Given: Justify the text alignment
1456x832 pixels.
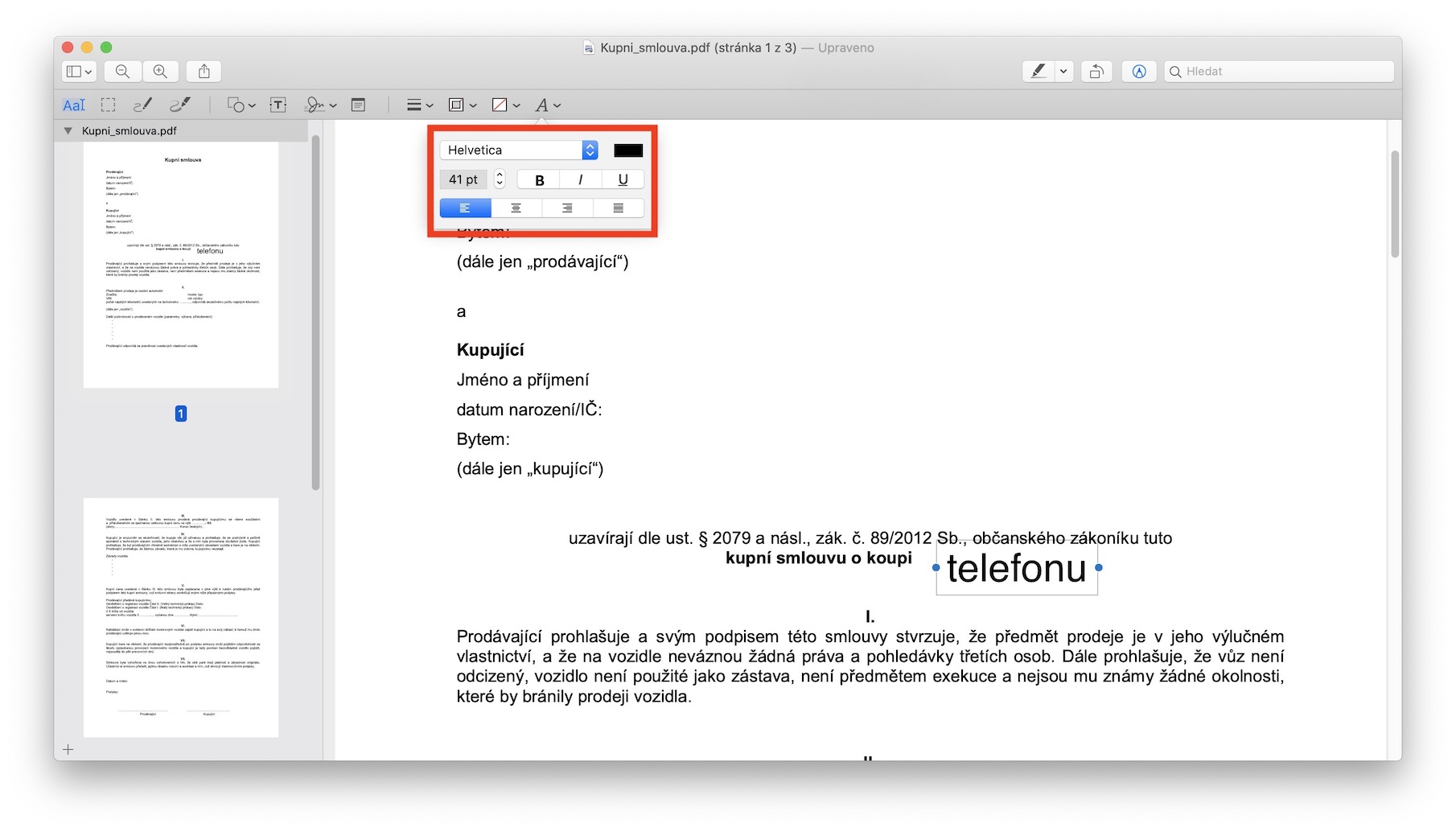Looking at the screenshot, I should tap(619, 208).
